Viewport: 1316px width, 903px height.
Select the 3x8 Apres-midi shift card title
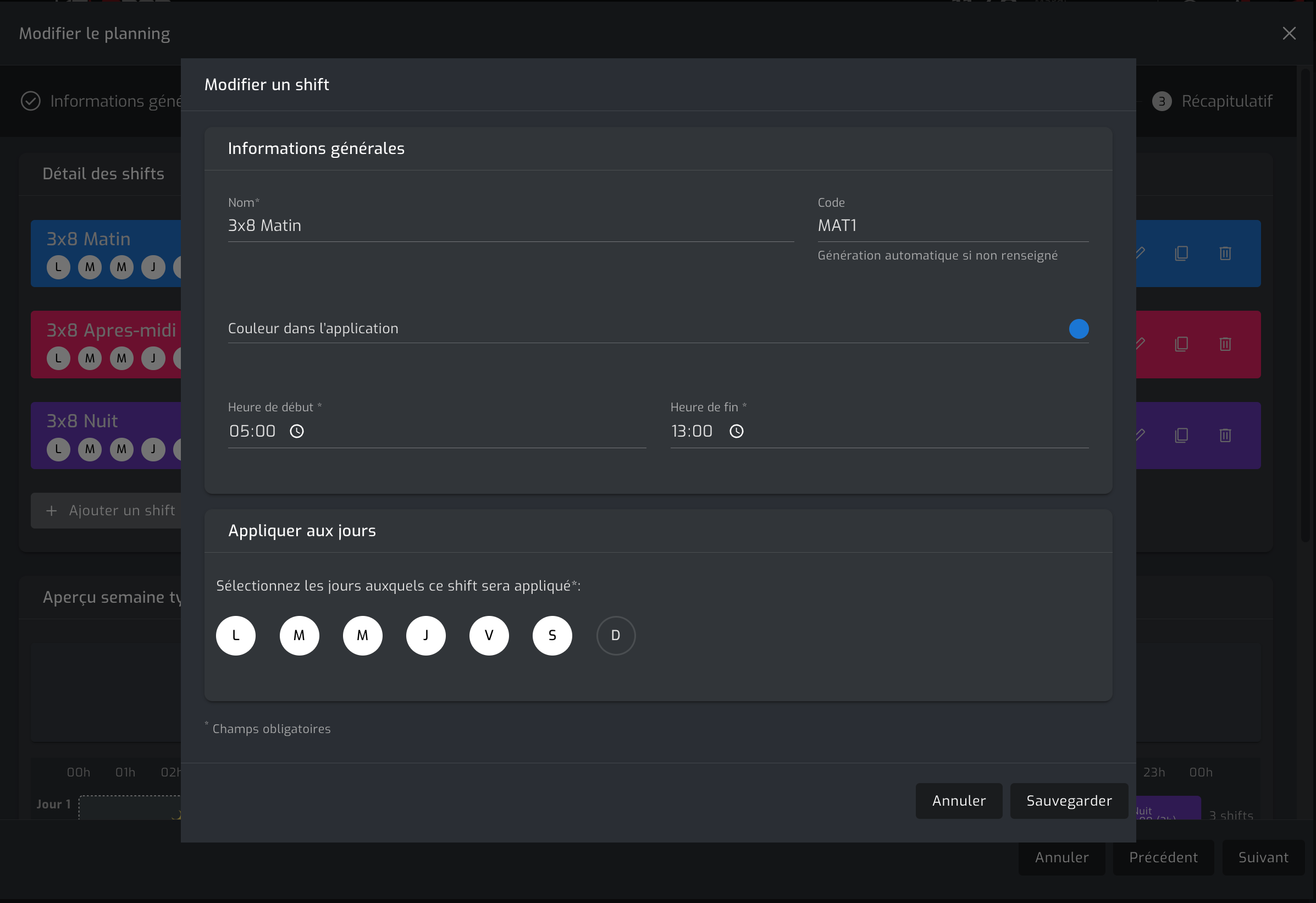click(111, 330)
